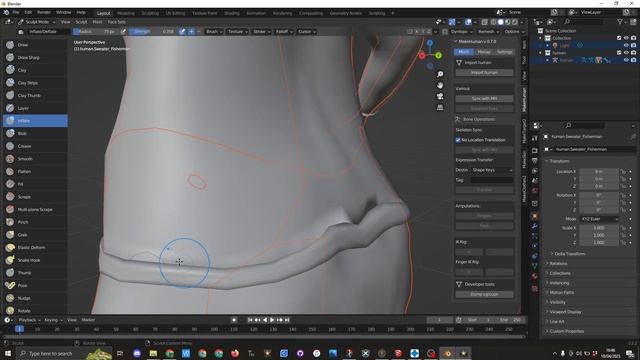Click the viewport zoom magnifier icon
640x360 pixels.
(440, 74)
